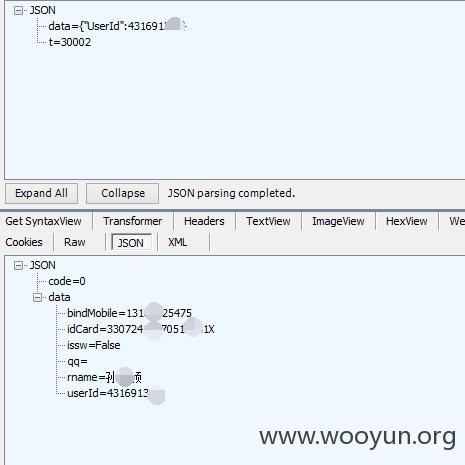This screenshot has width=465, height=465.
Task: Click the Expand All button
Action: (x=41, y=193)
